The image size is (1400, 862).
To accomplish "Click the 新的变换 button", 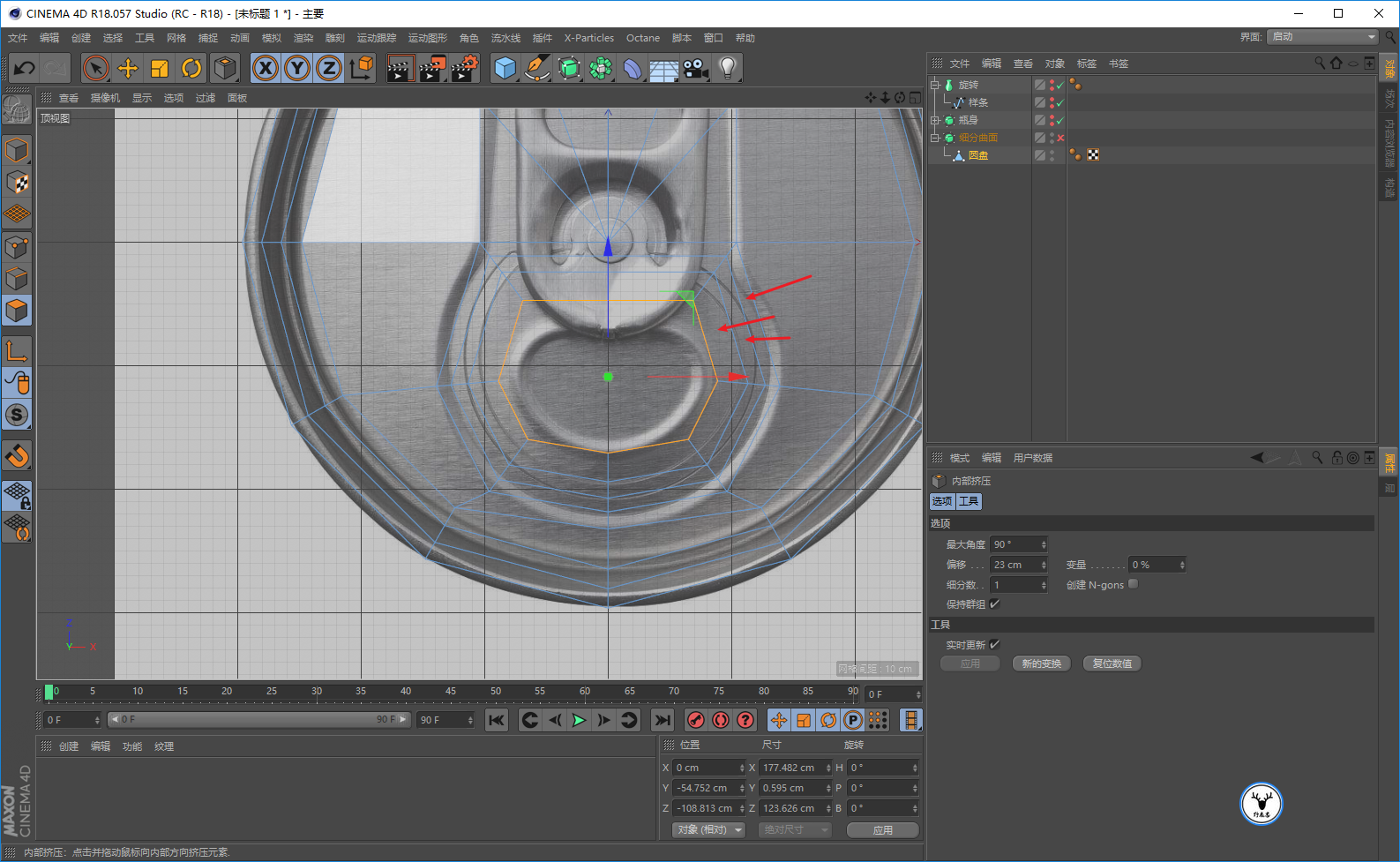I will [1041, 663].
